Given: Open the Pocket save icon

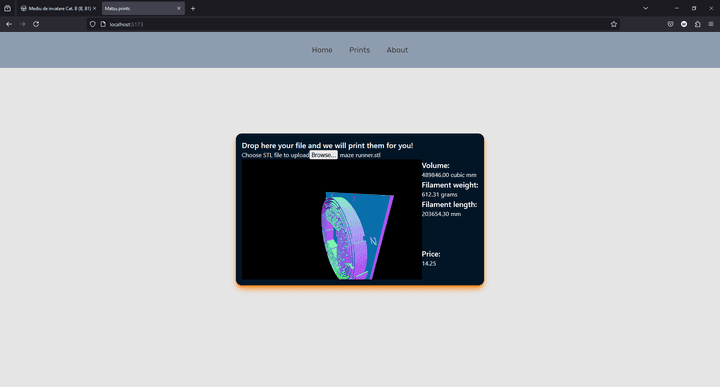Looking at the screenshot, I should (x=670, y=24).
